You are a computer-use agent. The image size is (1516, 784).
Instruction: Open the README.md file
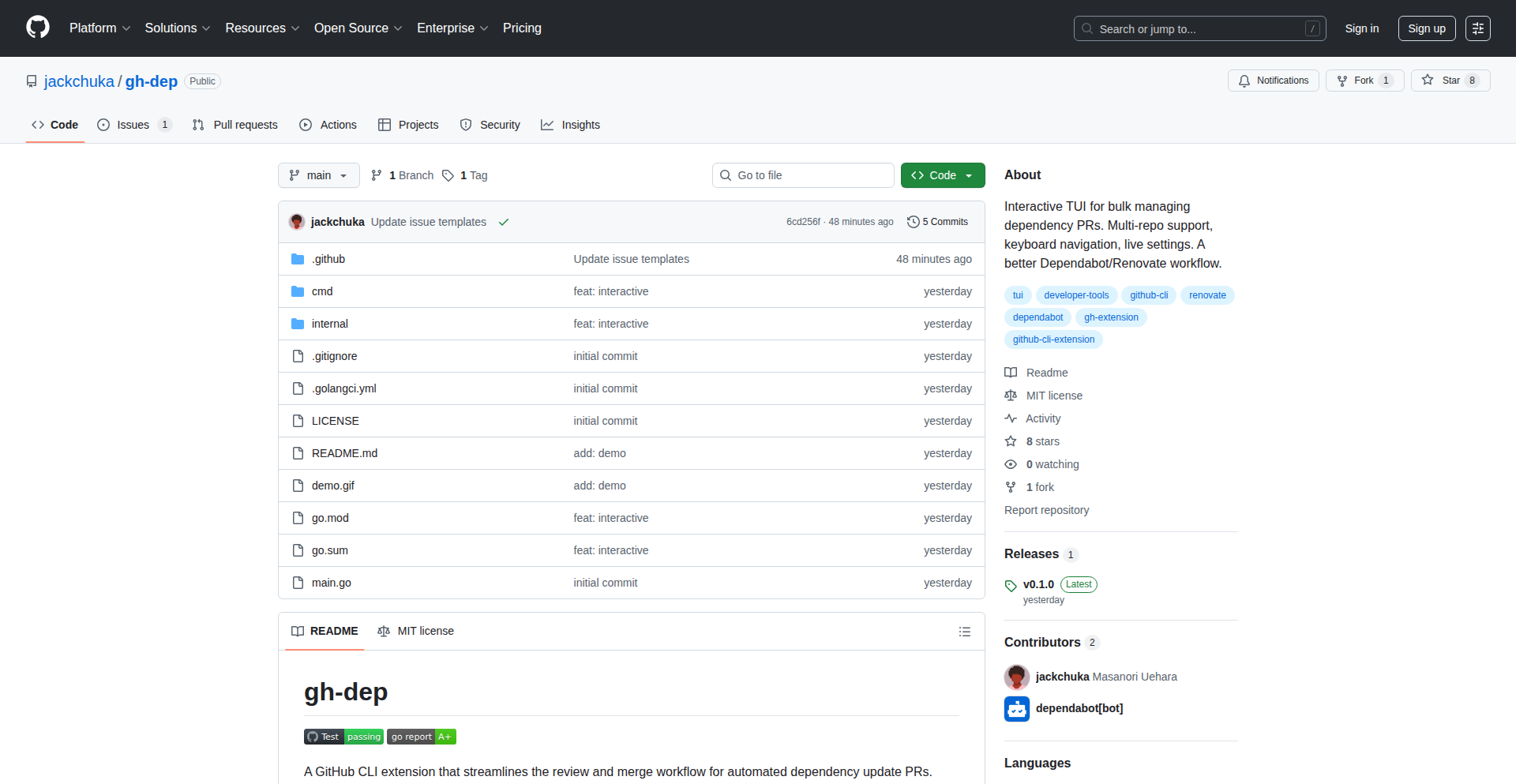click(x=344, y=453)
